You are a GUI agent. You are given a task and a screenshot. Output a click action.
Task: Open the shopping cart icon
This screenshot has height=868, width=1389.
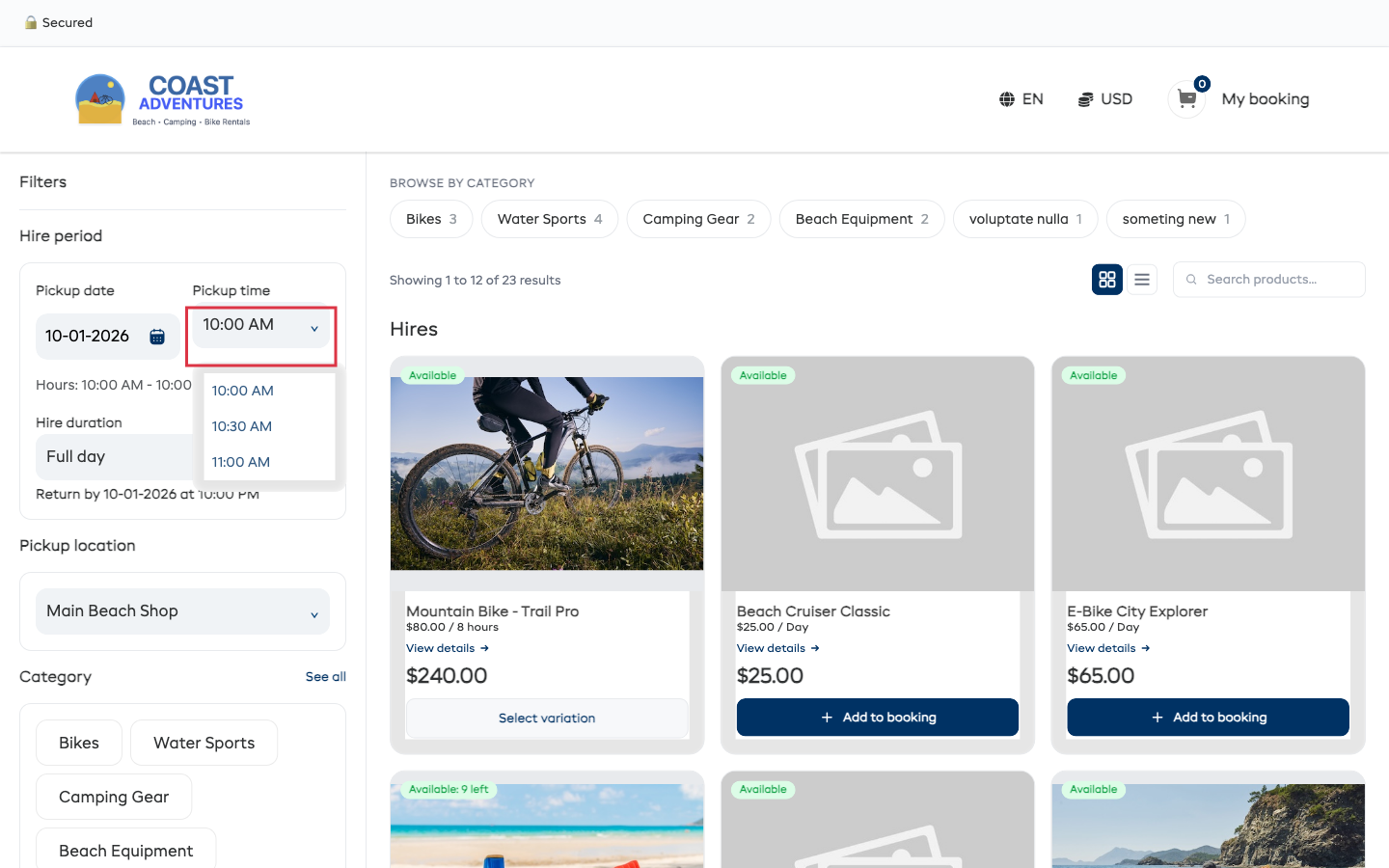coord(1187,98)
